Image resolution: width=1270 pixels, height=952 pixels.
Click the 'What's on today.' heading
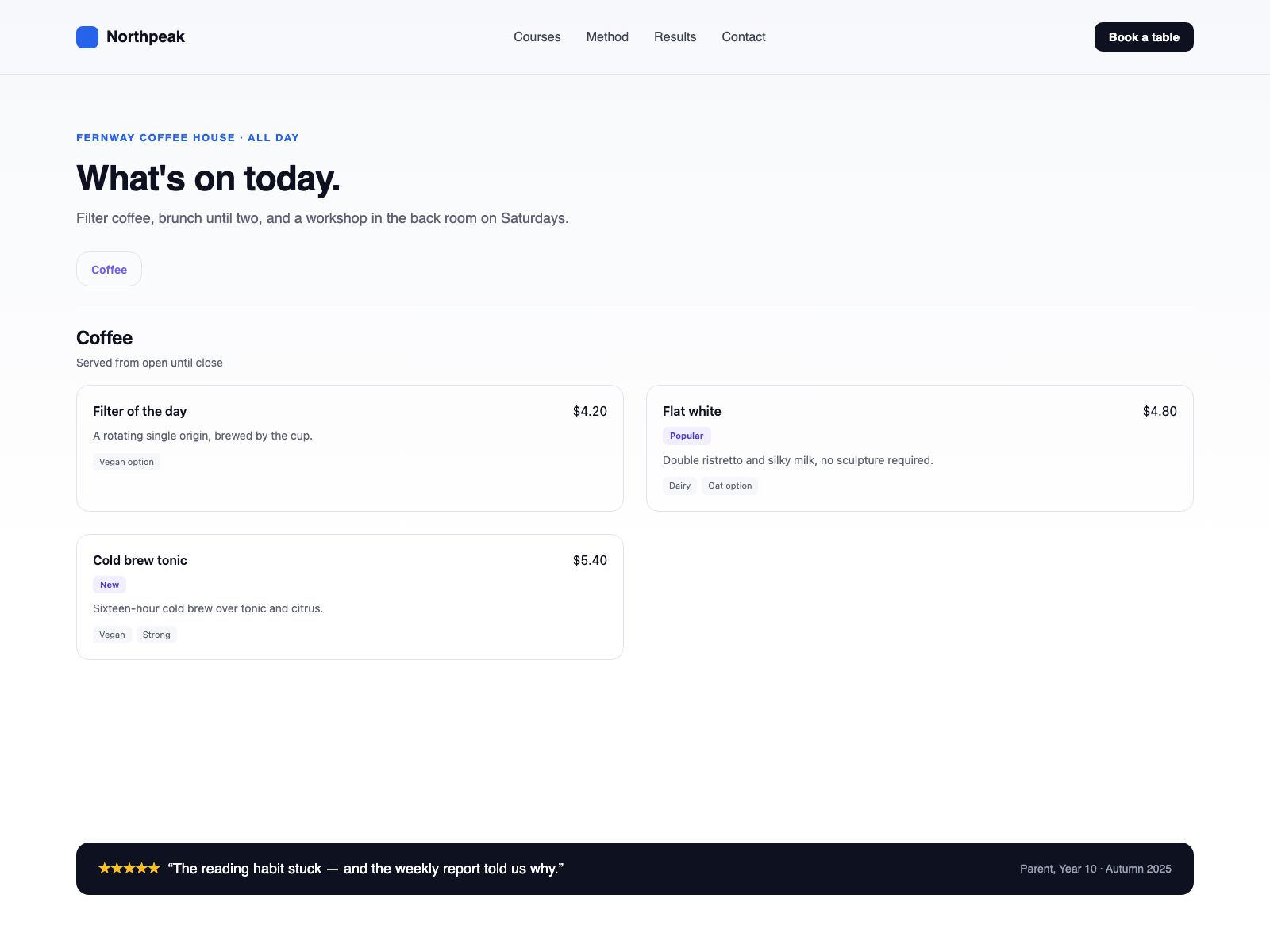pos(208,178)
